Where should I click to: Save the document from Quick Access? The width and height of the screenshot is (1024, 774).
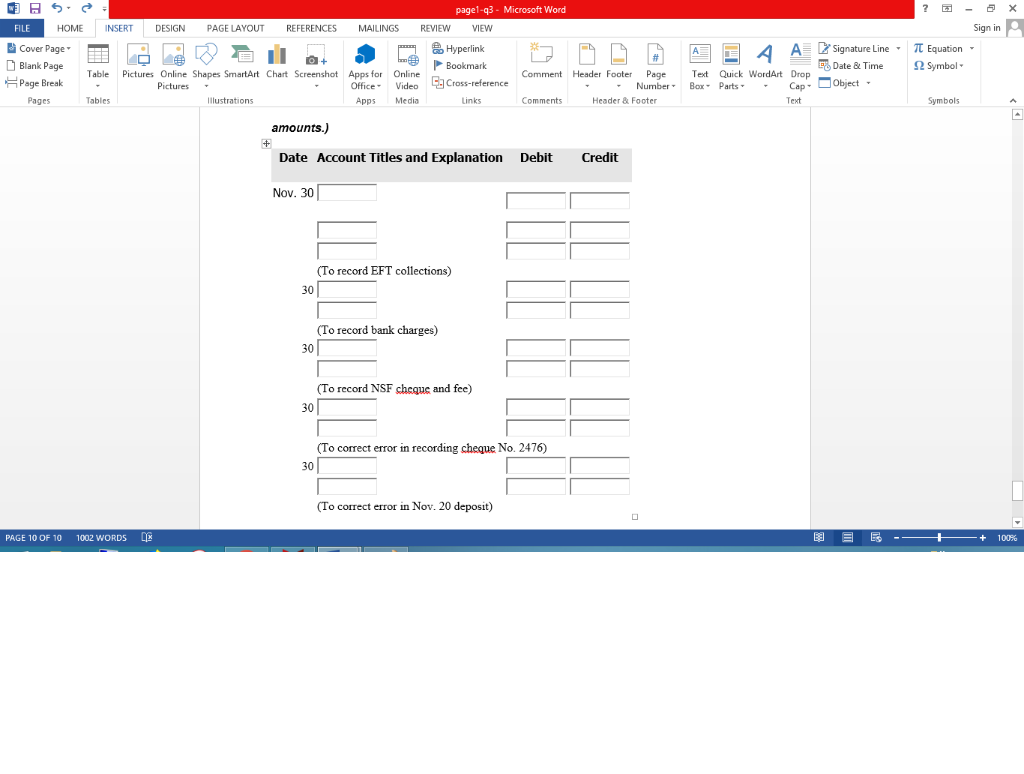point(35,8)
